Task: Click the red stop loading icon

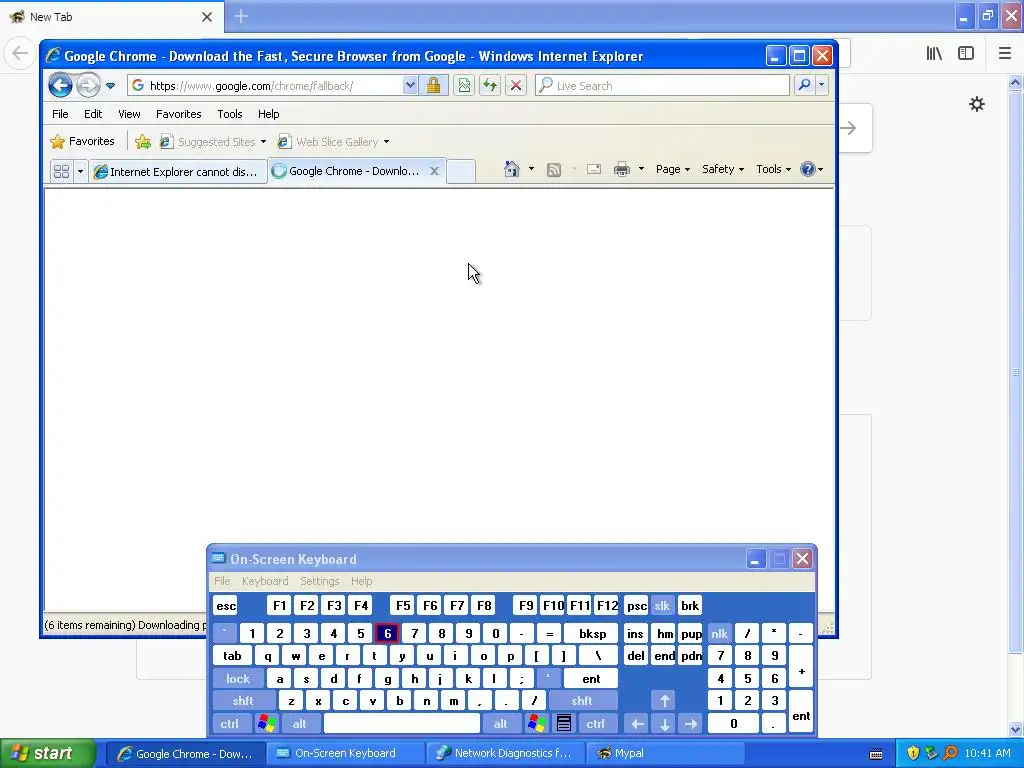Action: [x=515, y=86]
